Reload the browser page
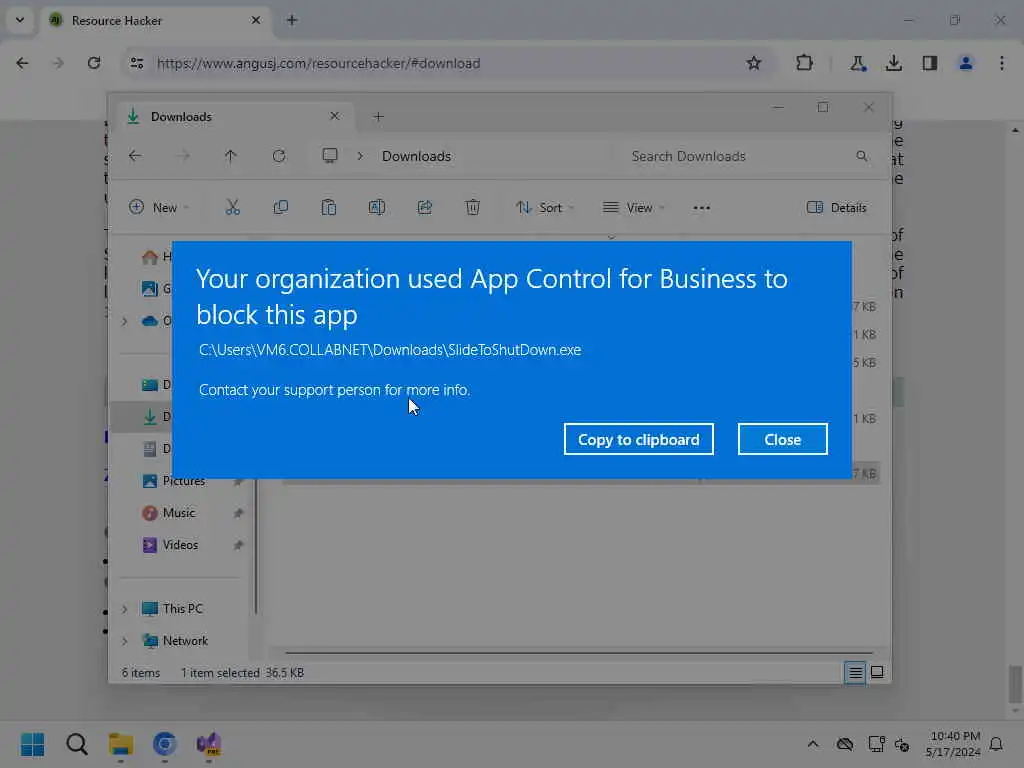 [x=94, y=63]
